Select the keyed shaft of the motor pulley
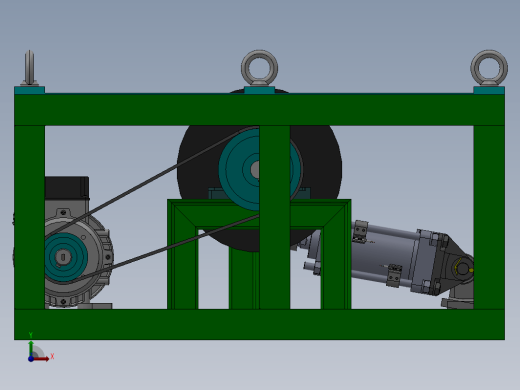 (63, 257)
